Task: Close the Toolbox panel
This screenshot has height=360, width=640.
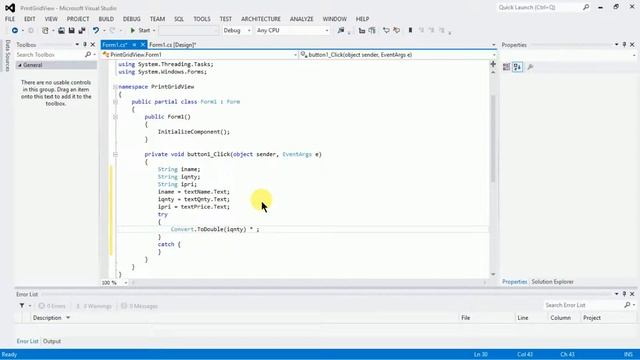Action: (93, 44)
